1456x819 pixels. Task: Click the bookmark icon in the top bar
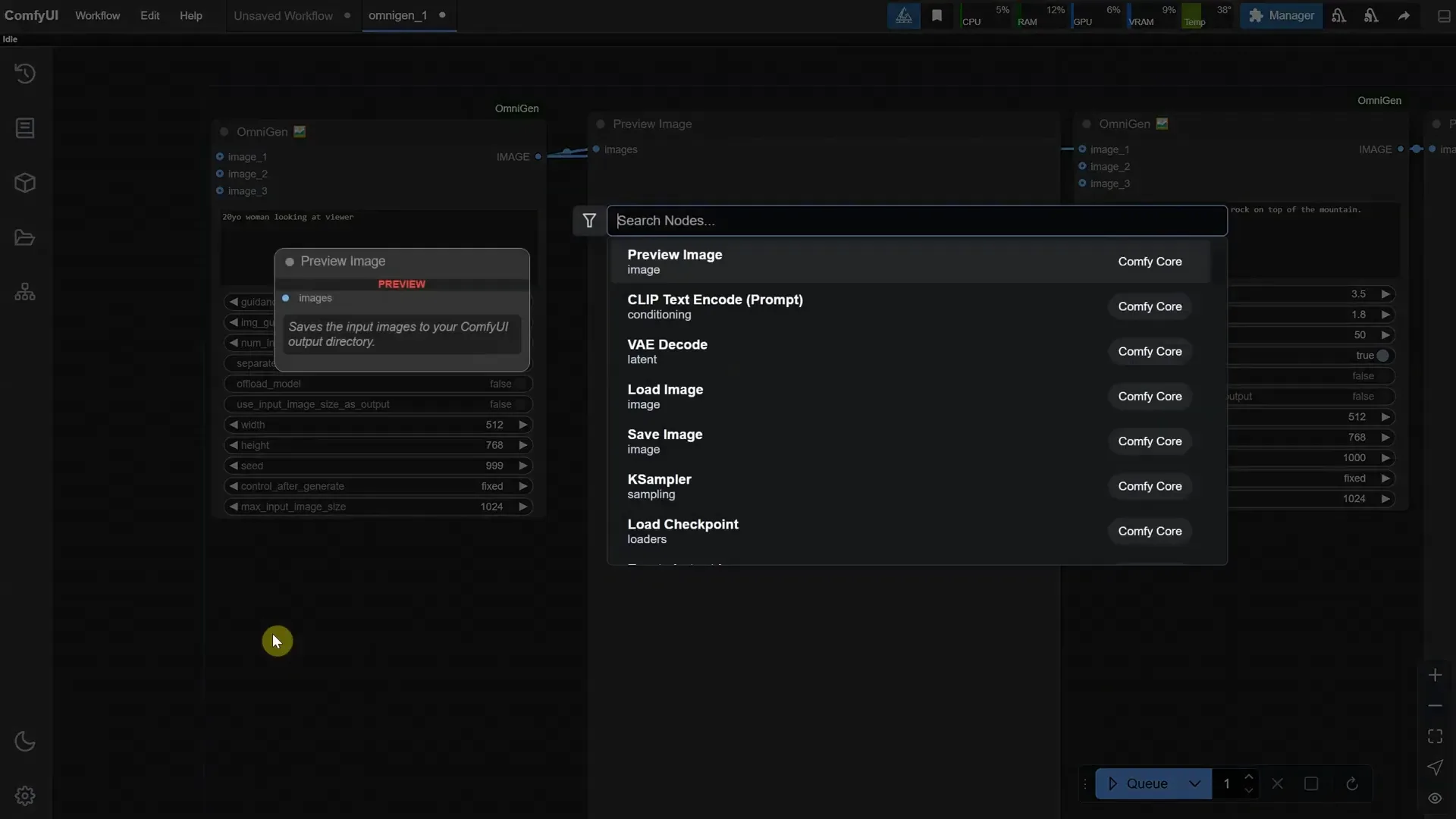(x=937, y=15)
